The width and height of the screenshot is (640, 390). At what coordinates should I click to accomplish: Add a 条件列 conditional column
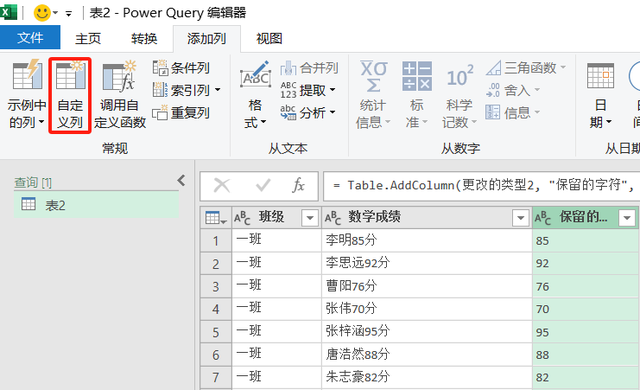coord(181,68)
